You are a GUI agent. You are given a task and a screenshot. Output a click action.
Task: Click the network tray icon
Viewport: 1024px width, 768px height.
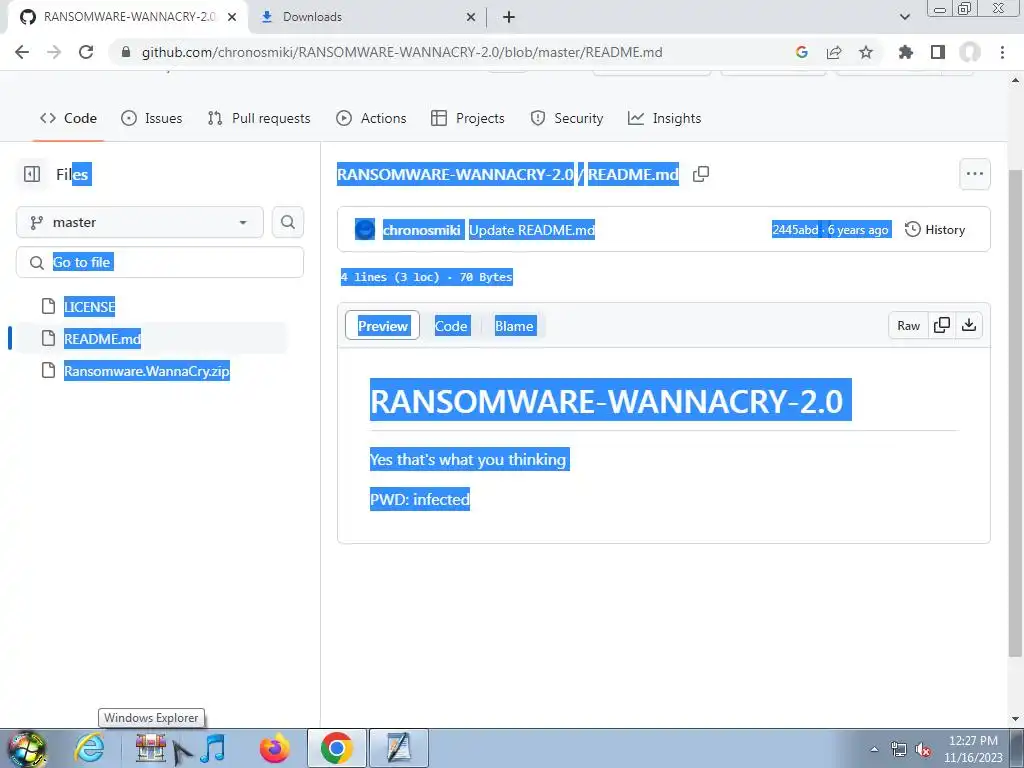(x=899, y=749)
